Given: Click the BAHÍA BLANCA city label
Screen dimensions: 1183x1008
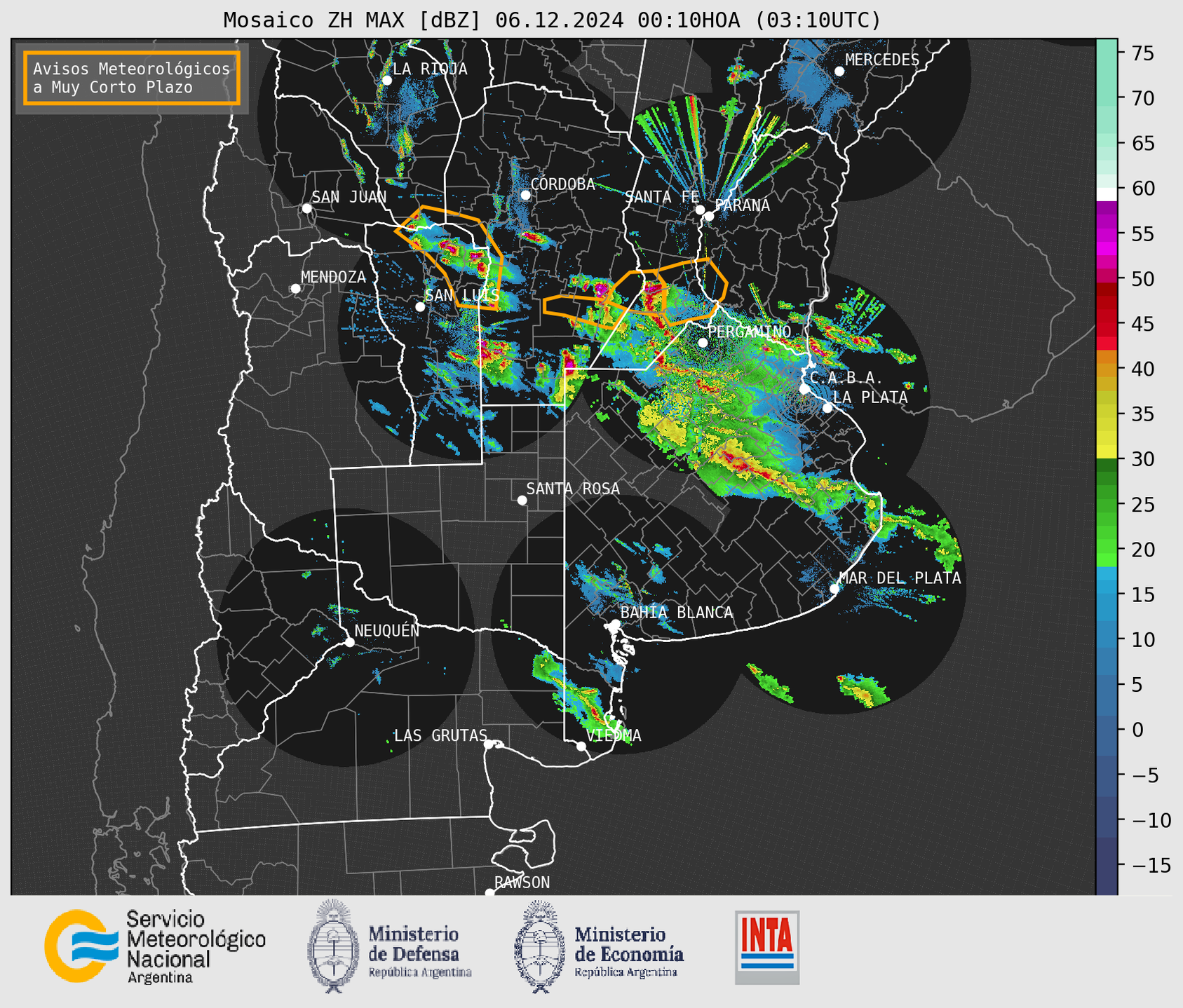Looking at the screenshot, I should (x=677, y=613).
